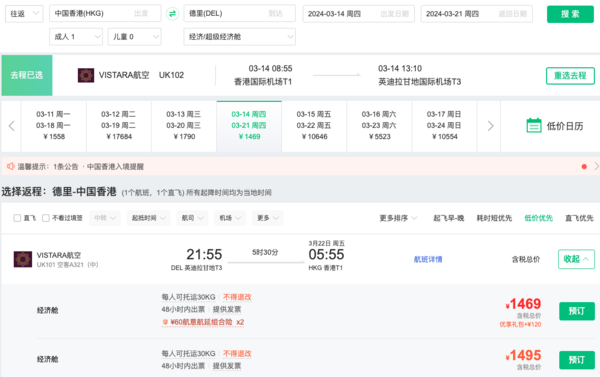Select date tab 03-14 周四 ¥1469
The width and height of the screenshot is (600, 377).
249,126
